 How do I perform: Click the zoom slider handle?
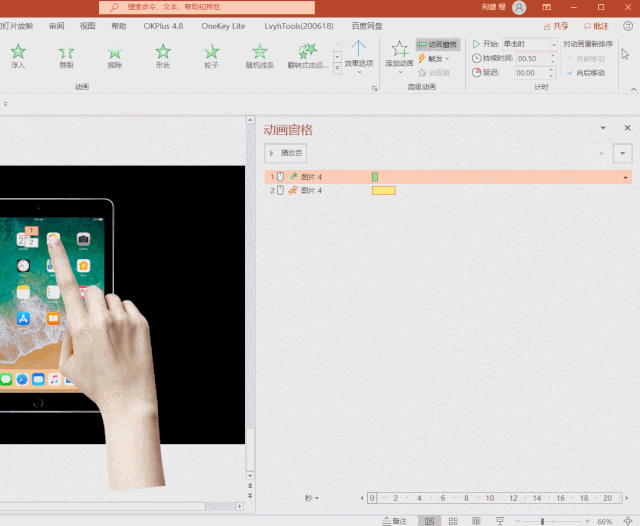click(542, 522)
